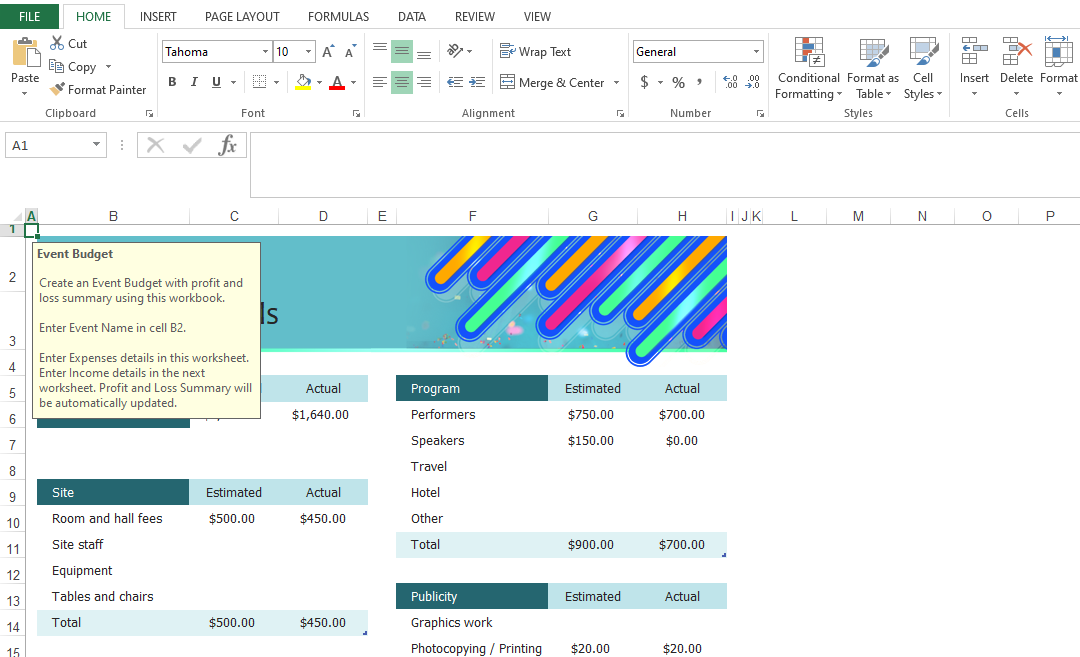Viewport: 1080px width, 657px height.
Task: Open Conditional Formatting icon menu
Action: point(808,52)
